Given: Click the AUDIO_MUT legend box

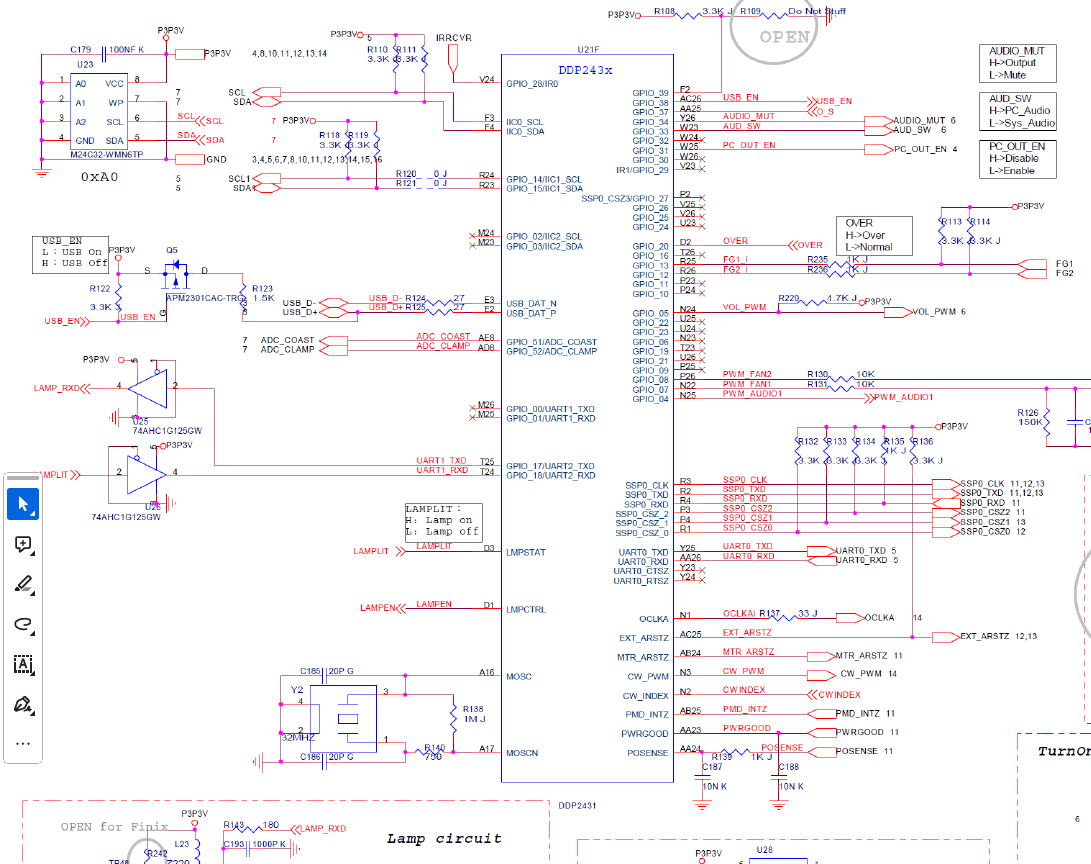Looking at the screenshot, I should [x=1017, y=63].
